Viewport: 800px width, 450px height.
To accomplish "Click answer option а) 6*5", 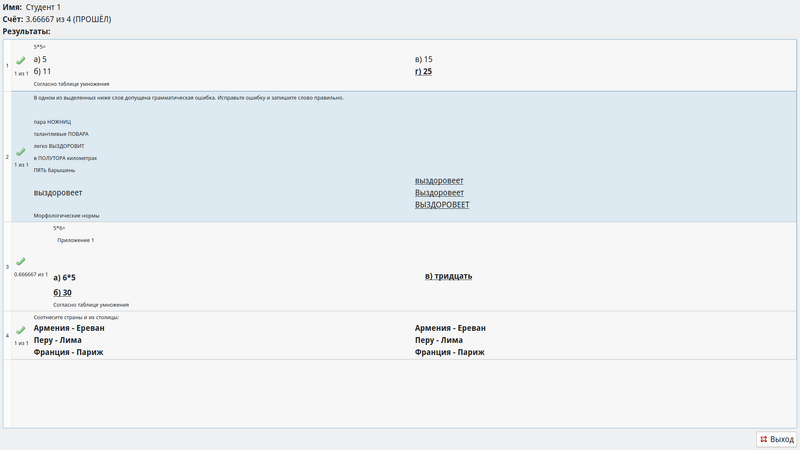I will (64, 277).
